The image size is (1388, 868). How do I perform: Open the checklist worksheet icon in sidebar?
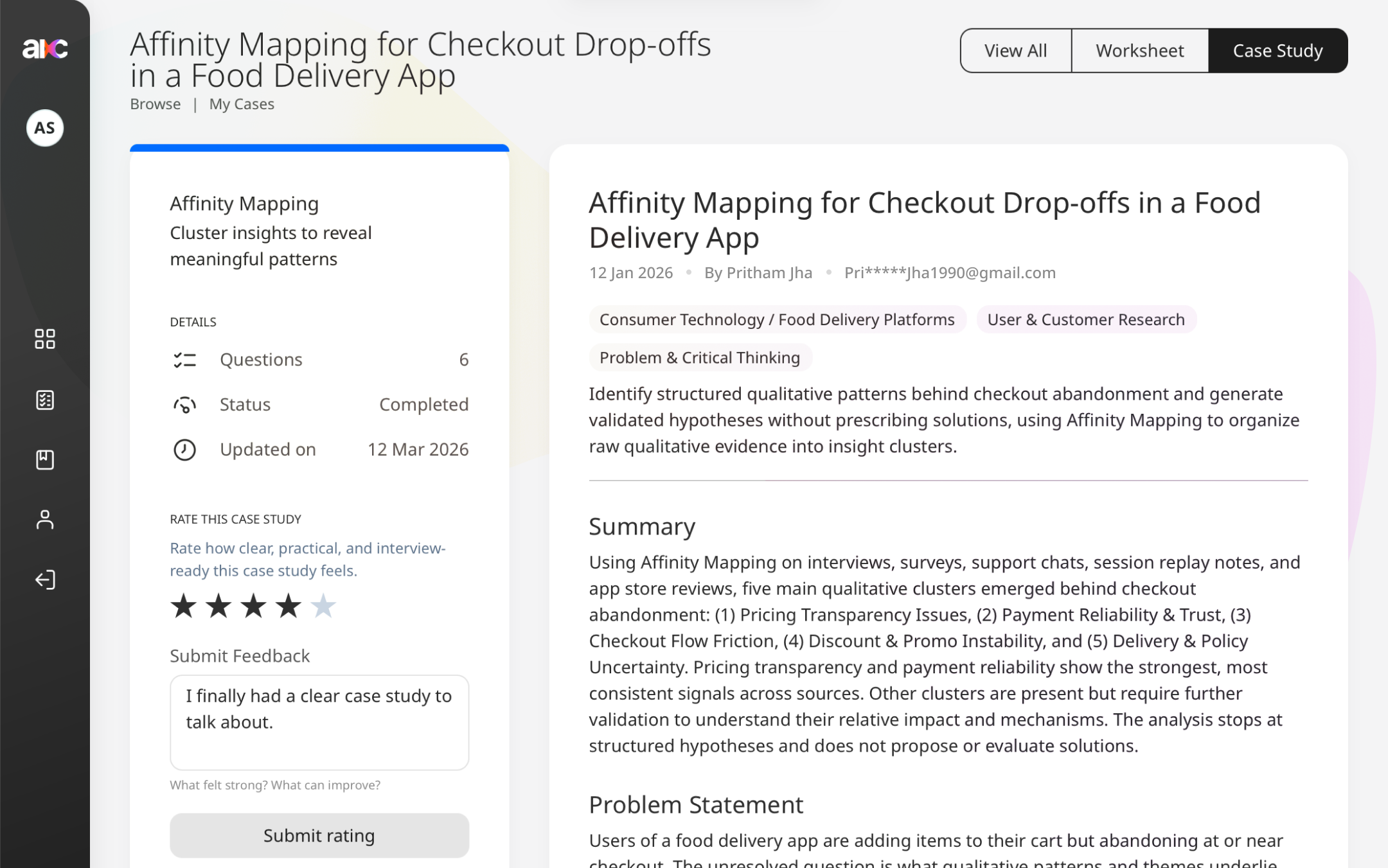45,400
